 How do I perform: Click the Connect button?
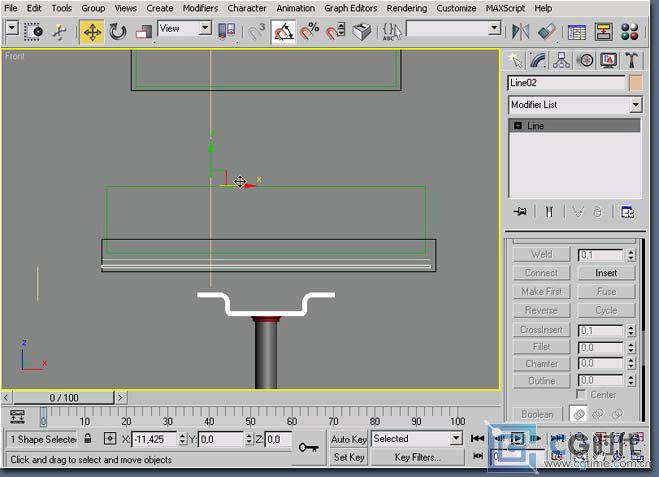point(541,273)
